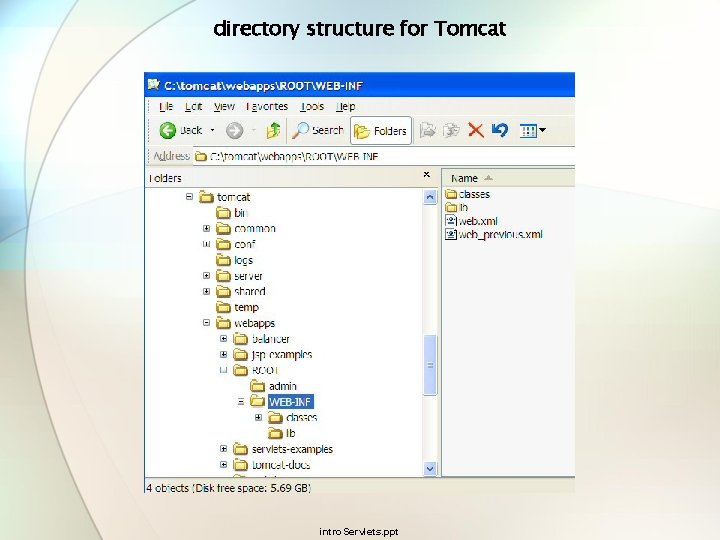The height and width of the screenshot is (540, 720).
Task: Expand the jsp-examples folder node
Action: point(223,354)
